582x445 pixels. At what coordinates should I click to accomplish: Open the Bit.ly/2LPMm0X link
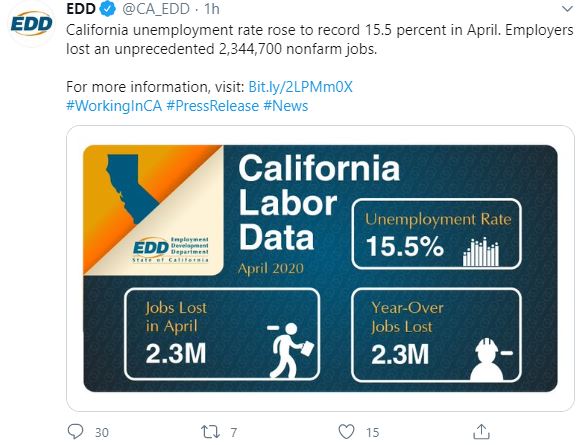[300, 87]
